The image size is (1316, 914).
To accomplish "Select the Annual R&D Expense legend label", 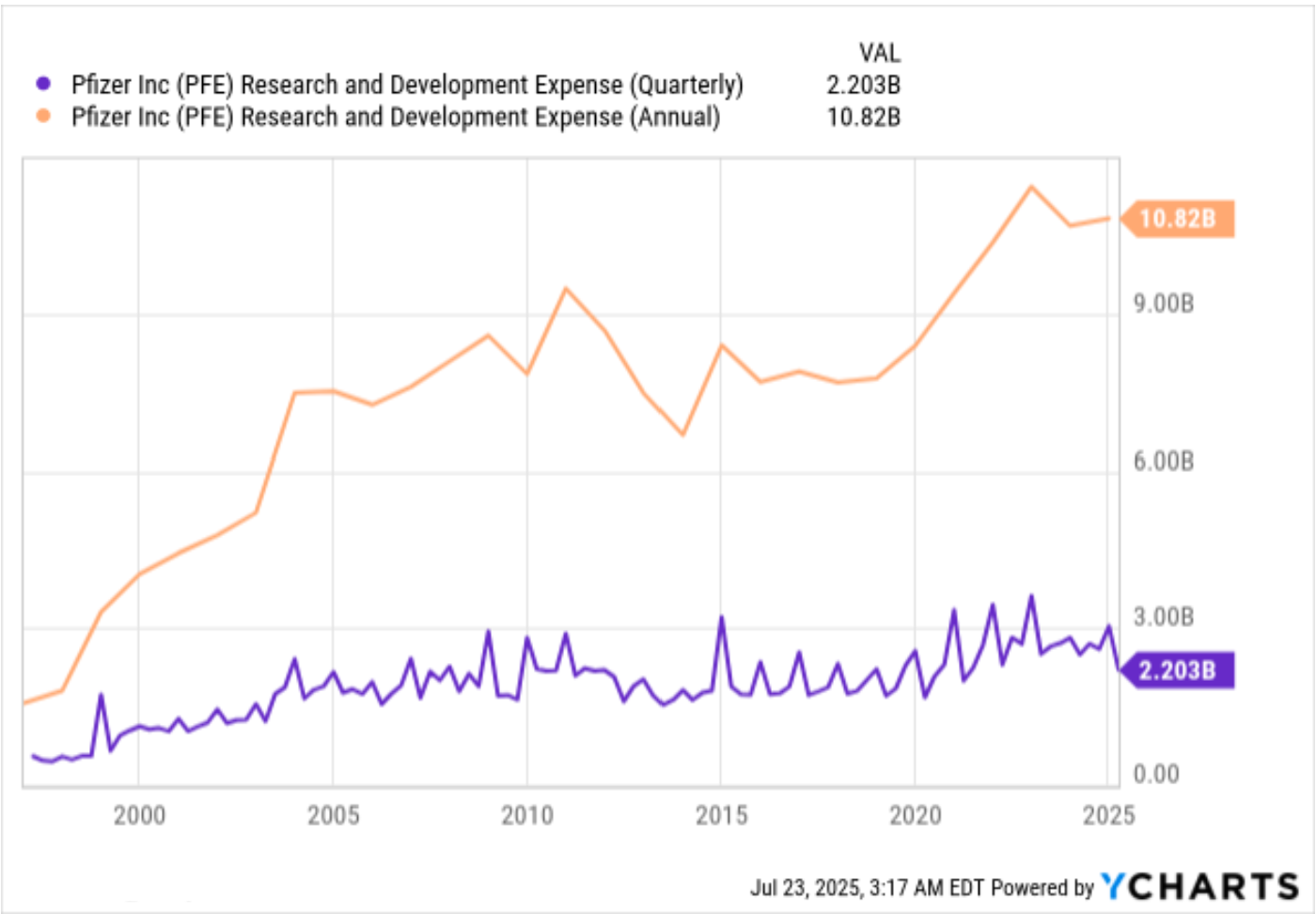I will pyautogui.click(x=396, y=117).
